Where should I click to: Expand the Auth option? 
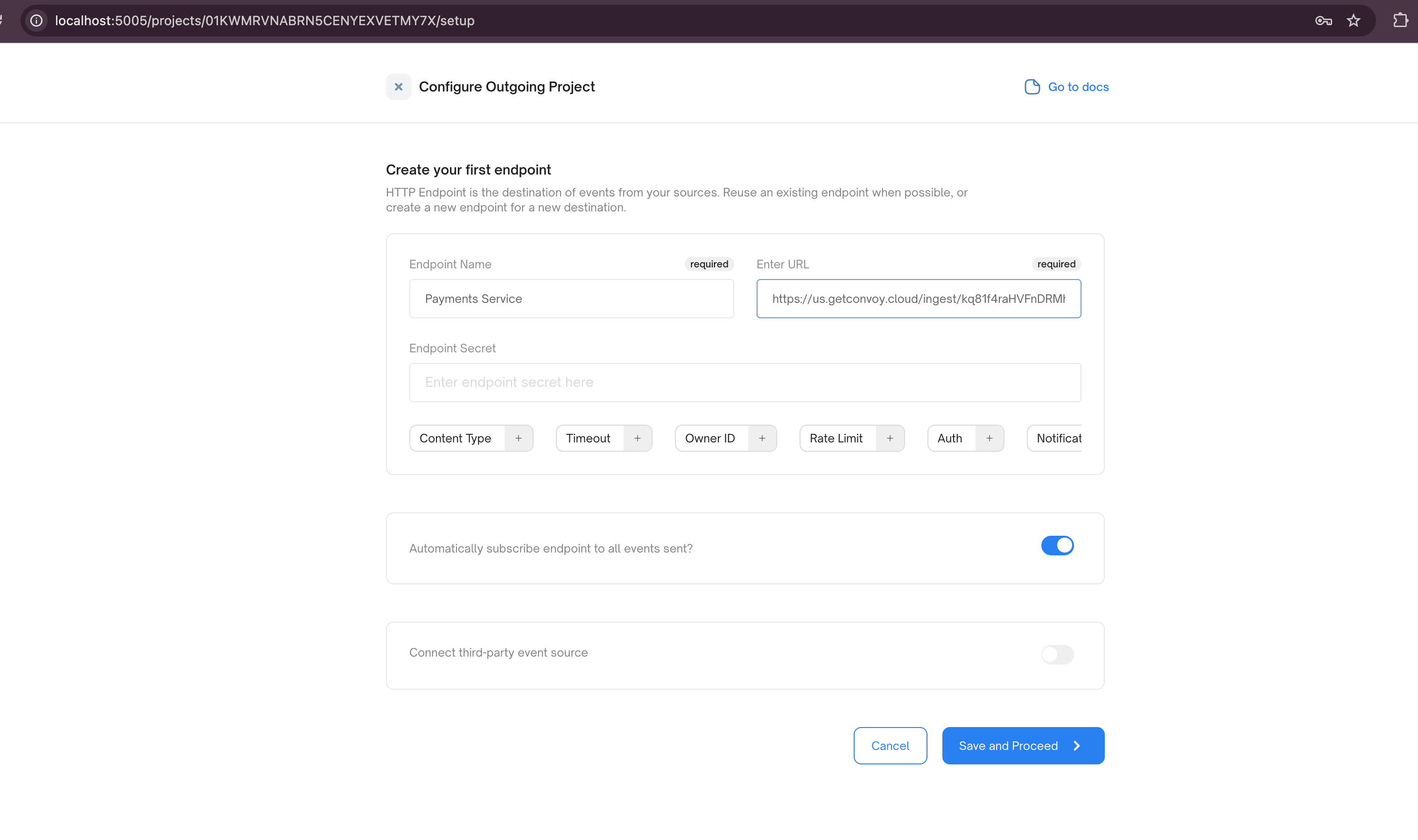click(x=966, y=438)
